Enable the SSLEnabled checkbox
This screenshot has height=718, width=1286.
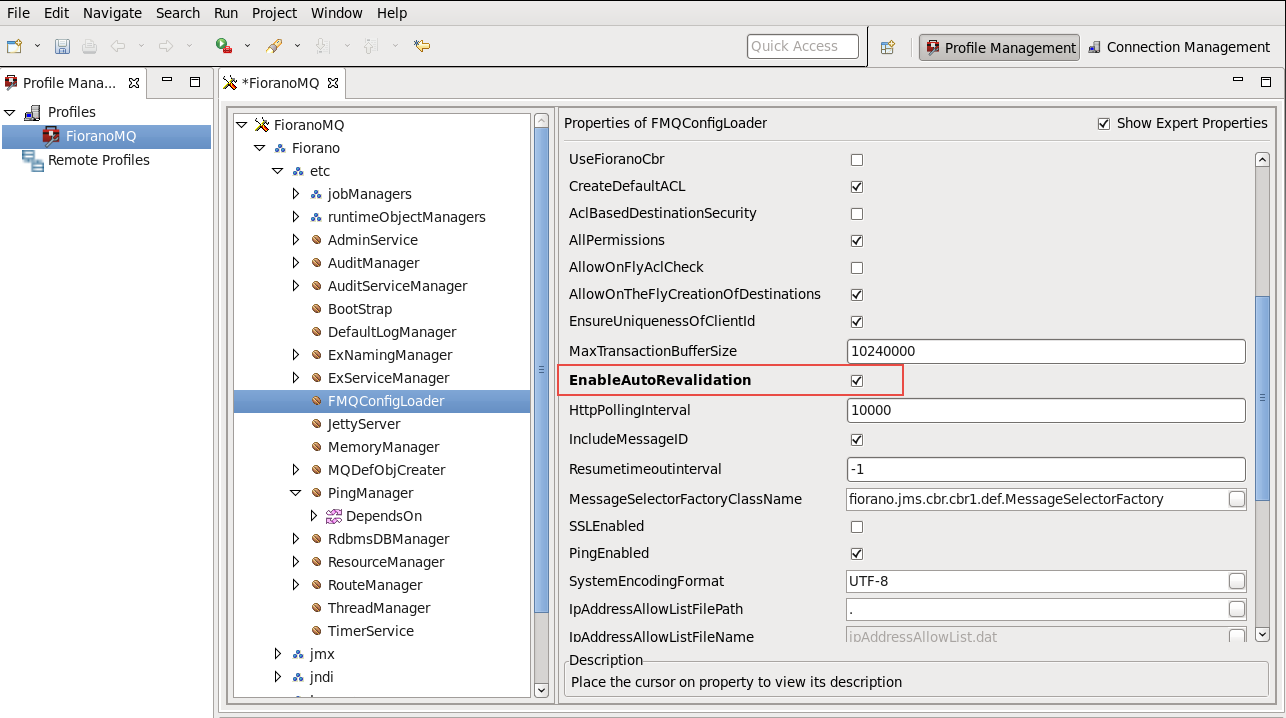[x=857, y=527]
